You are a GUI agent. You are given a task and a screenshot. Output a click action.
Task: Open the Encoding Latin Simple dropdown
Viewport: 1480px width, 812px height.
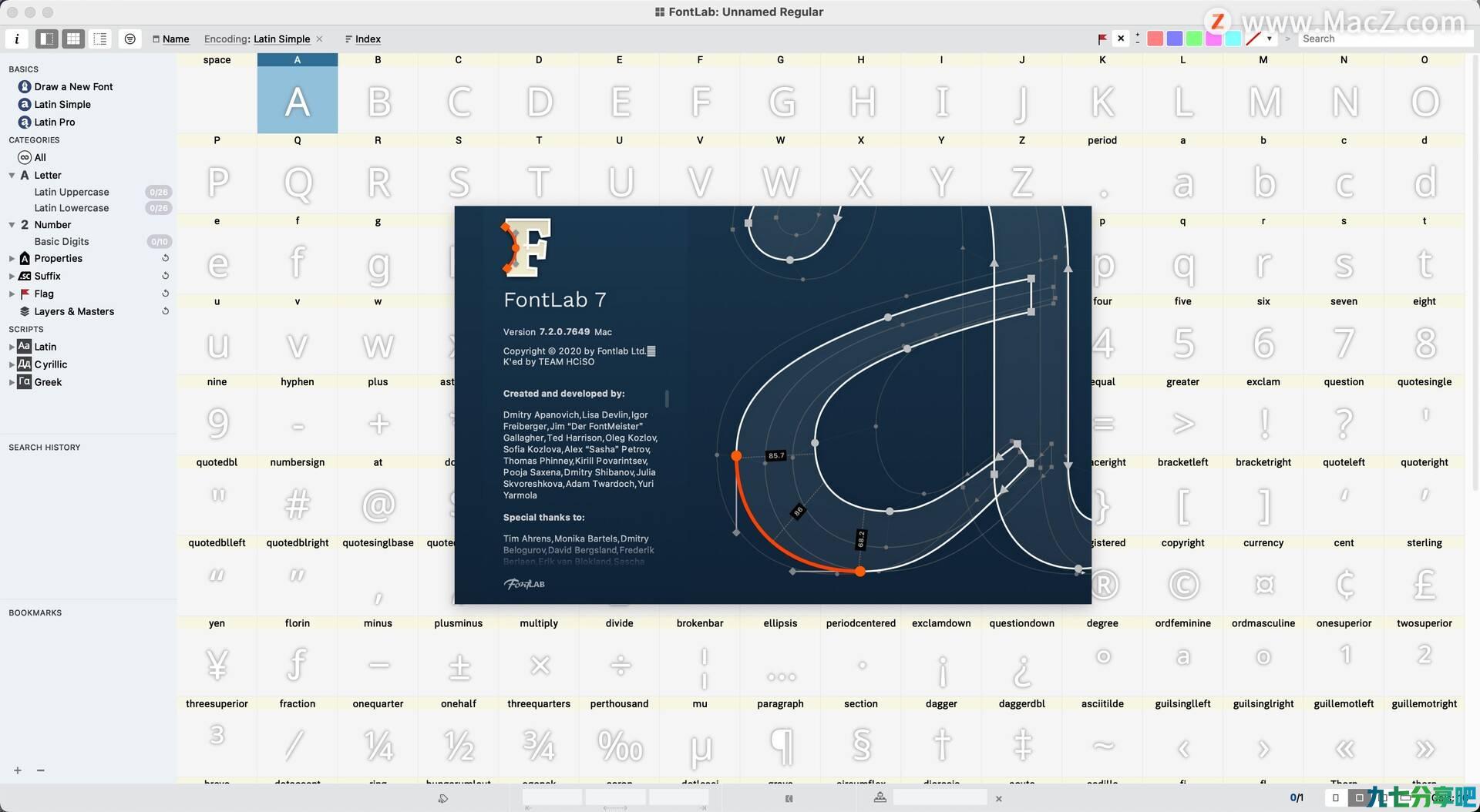[x=257, y=39]
